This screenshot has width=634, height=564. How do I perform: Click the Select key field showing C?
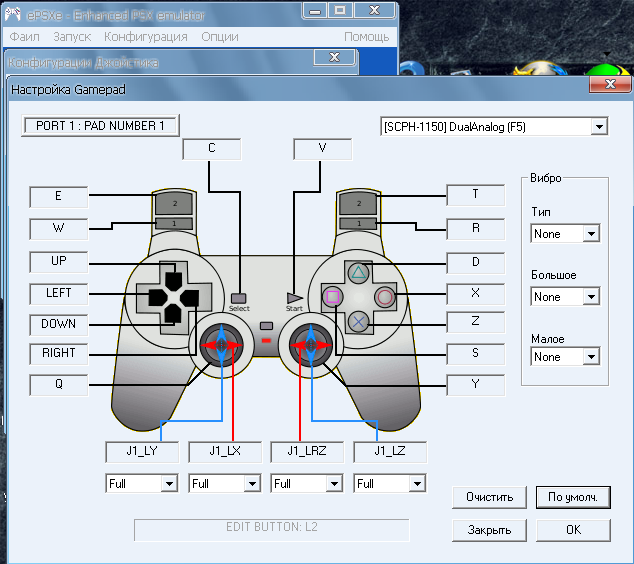[211, 149]
